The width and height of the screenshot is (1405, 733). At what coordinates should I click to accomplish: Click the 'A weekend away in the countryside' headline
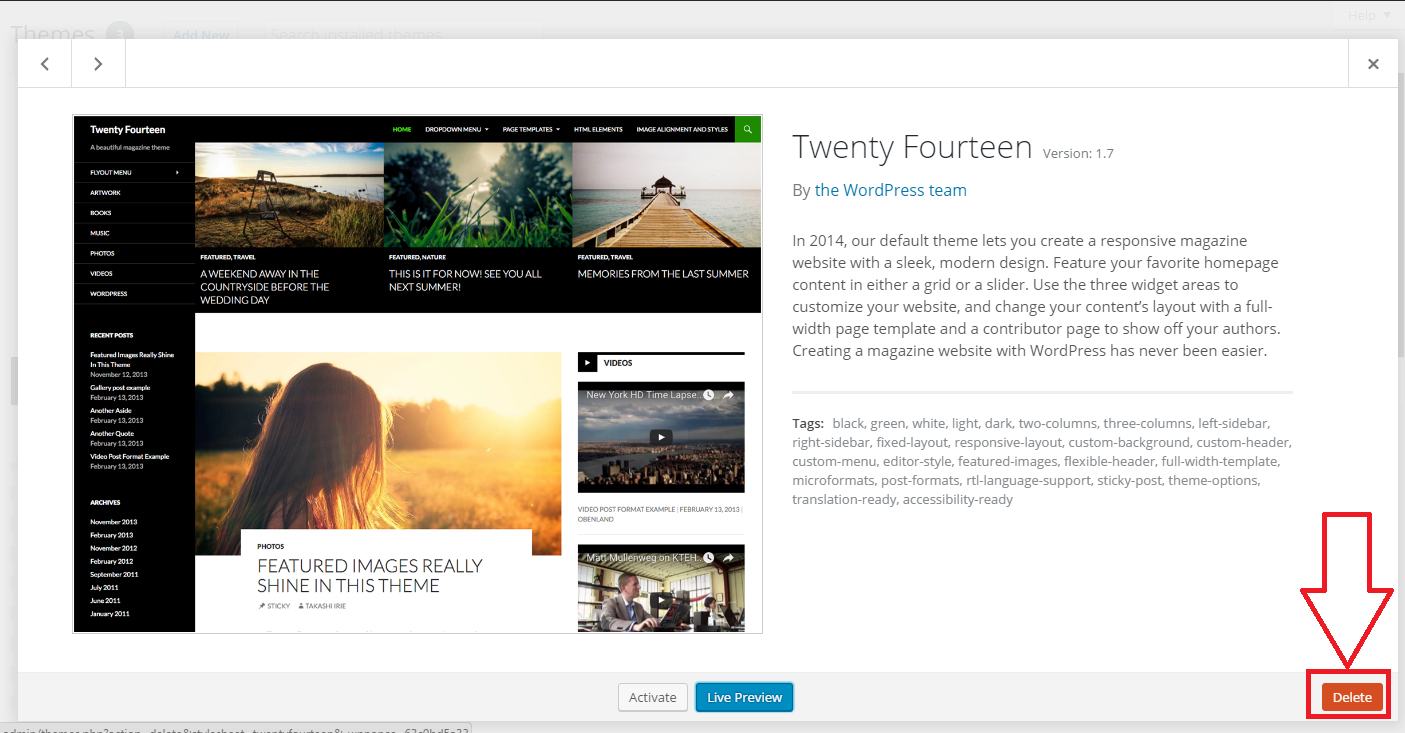[264, 287]
